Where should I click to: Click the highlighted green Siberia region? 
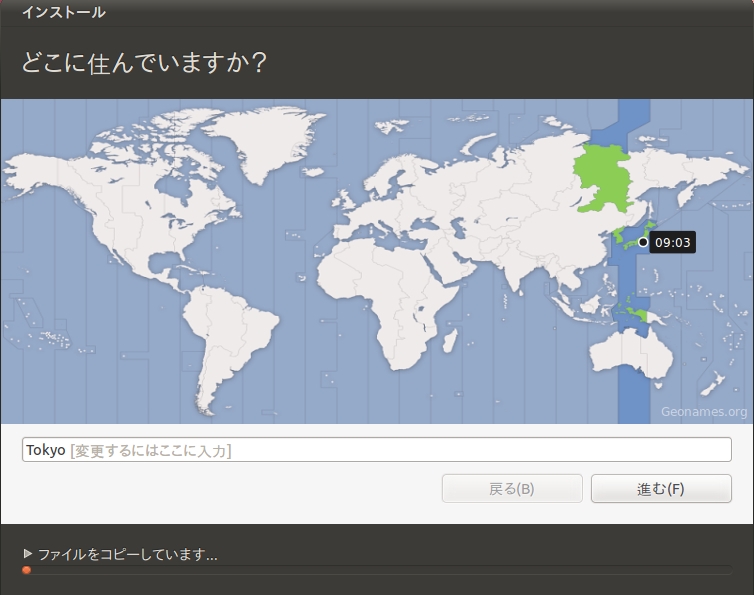[603, 178]
